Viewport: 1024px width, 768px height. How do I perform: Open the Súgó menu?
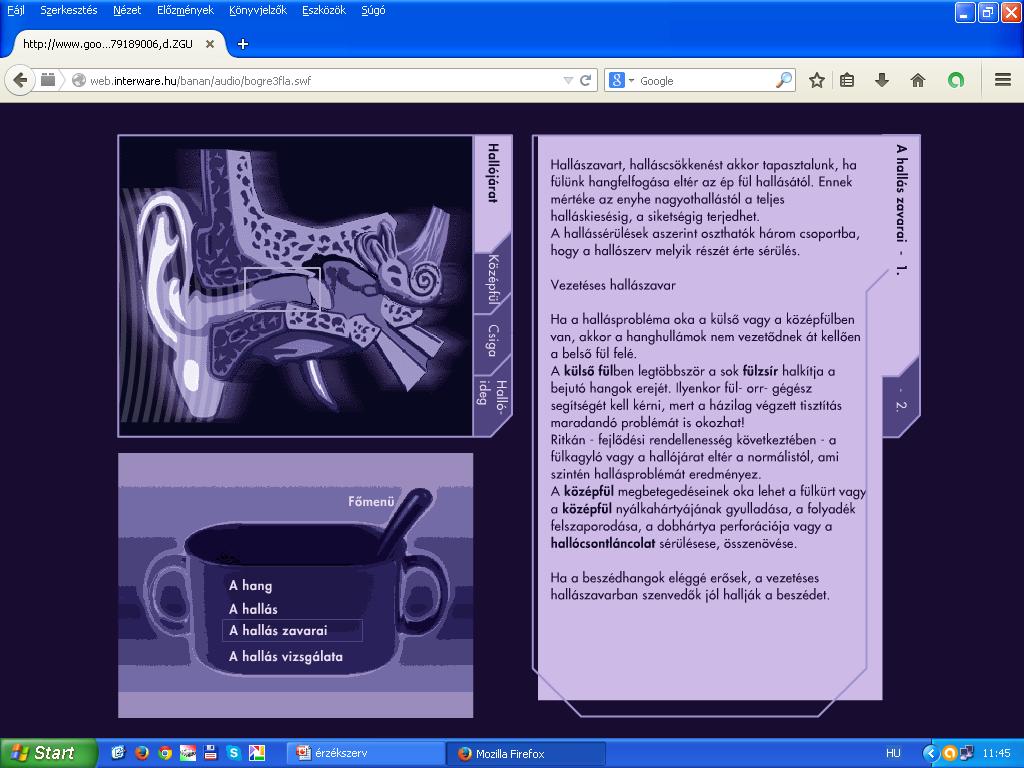pyautogui.click(x=373, y=10)
